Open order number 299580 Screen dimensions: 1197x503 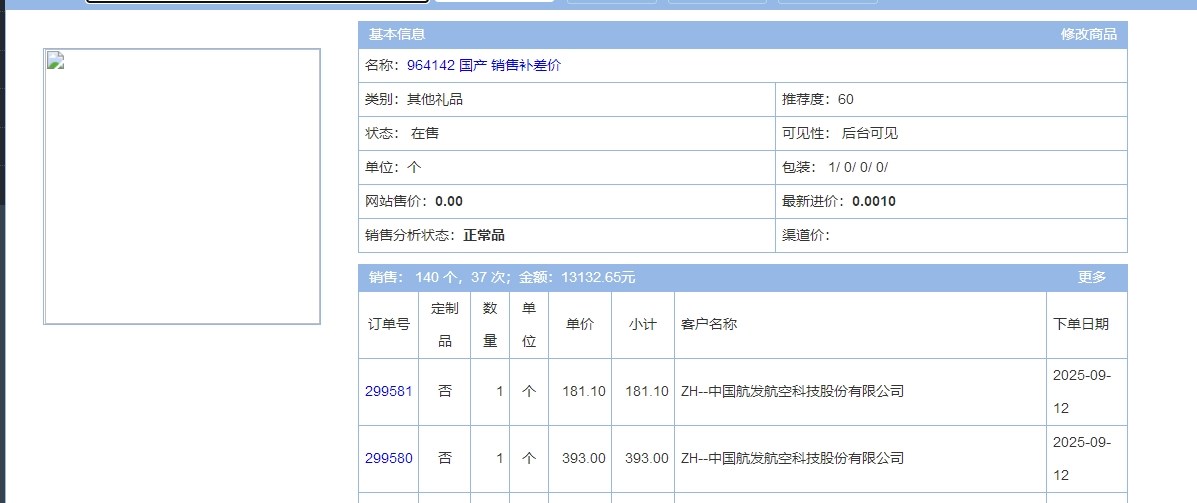coord(388,459)
